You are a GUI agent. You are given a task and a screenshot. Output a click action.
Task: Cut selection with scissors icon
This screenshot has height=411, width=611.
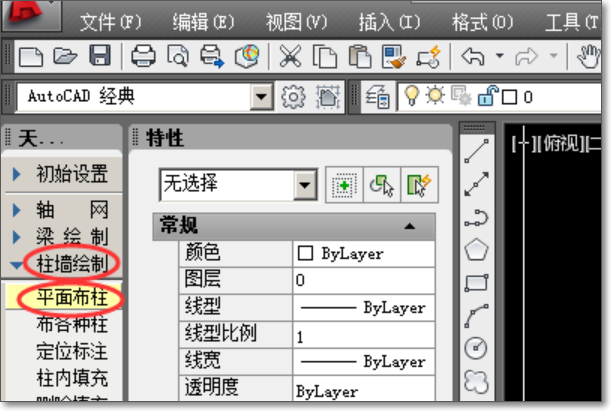(x=290, y=56)
